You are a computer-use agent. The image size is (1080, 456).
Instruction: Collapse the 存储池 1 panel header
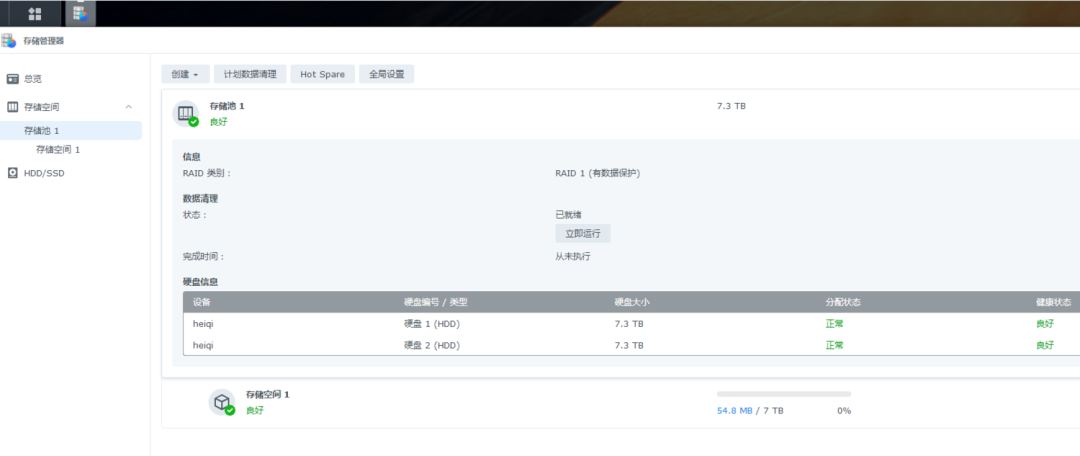(620, 112)
